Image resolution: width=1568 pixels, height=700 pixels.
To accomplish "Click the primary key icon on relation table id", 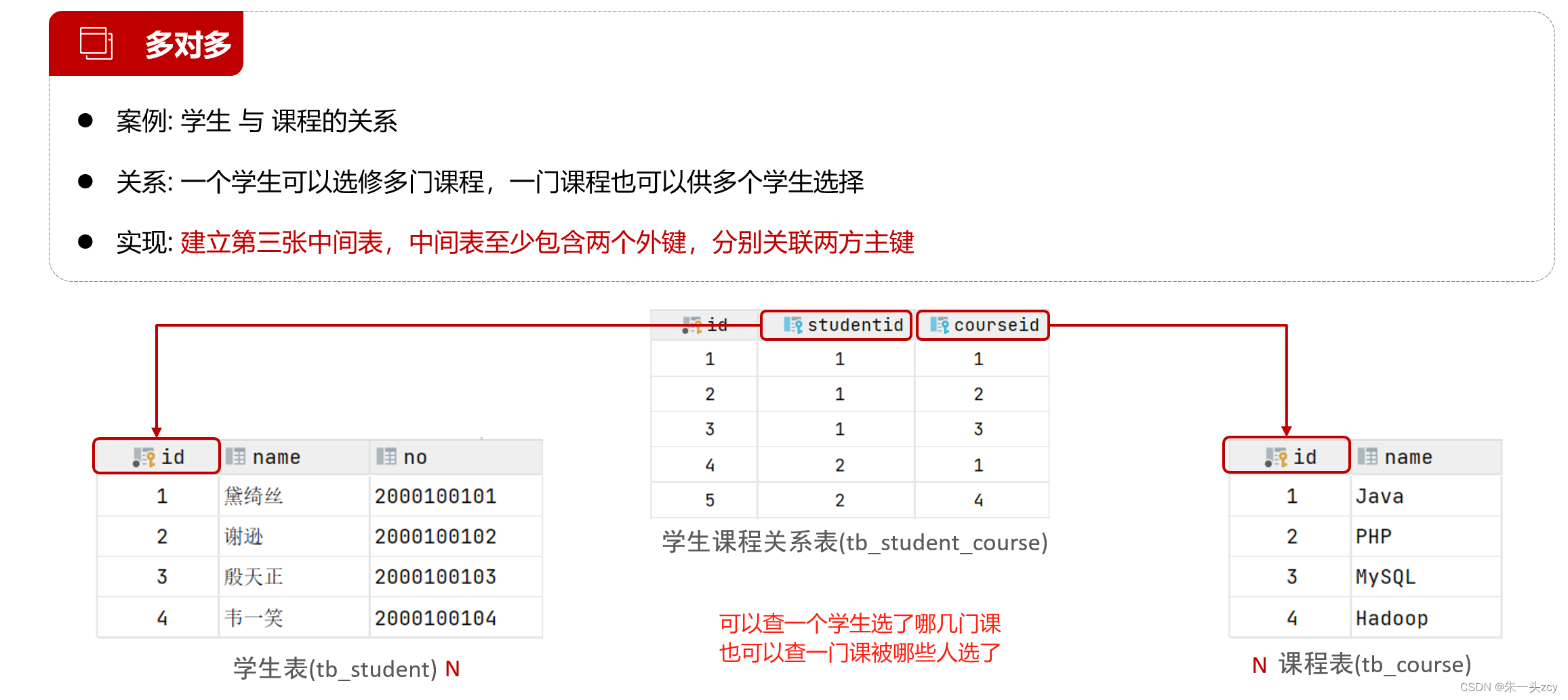I will tap(692, 325).
